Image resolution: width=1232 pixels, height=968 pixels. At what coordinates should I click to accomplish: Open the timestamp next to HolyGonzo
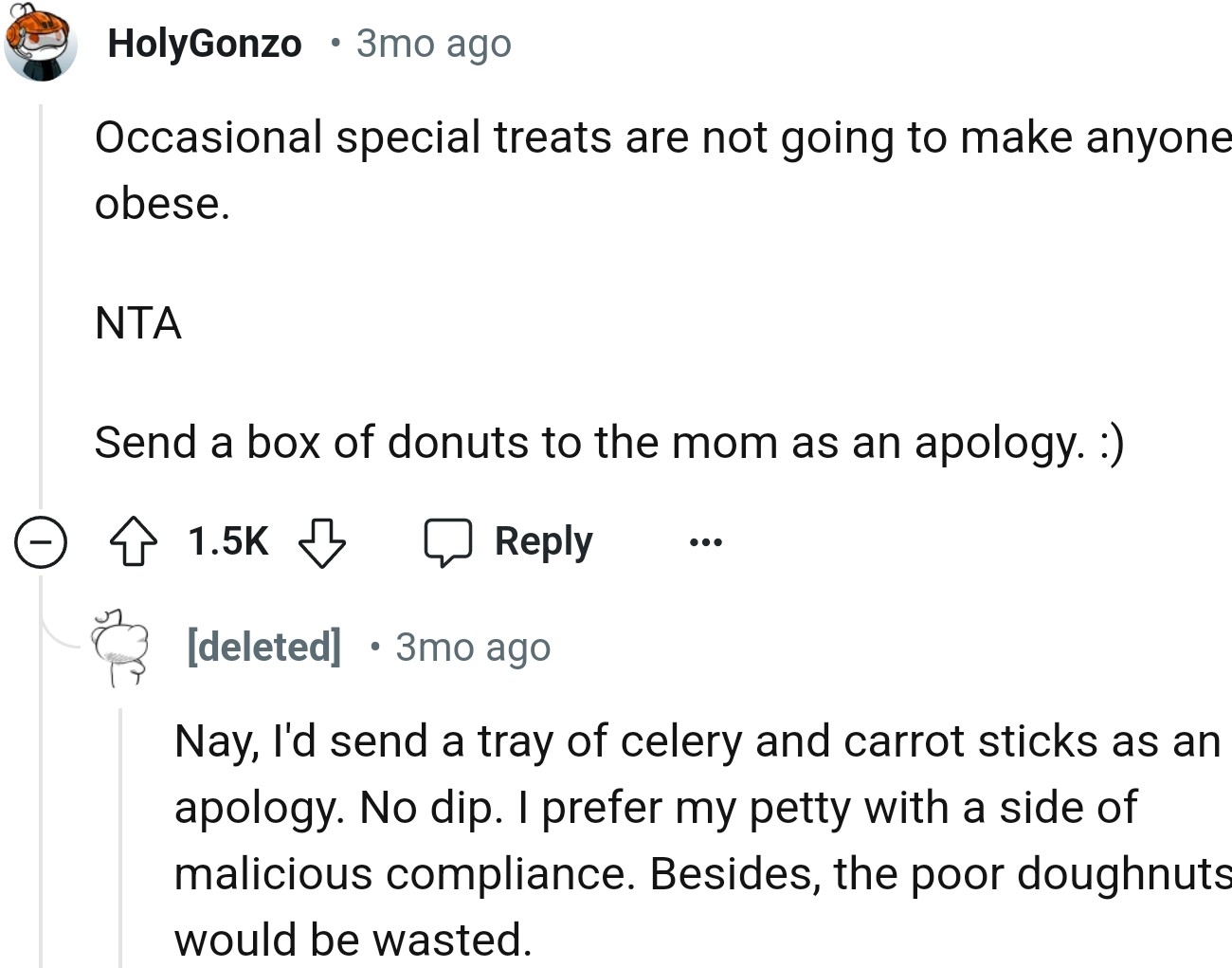pos(434,44)
